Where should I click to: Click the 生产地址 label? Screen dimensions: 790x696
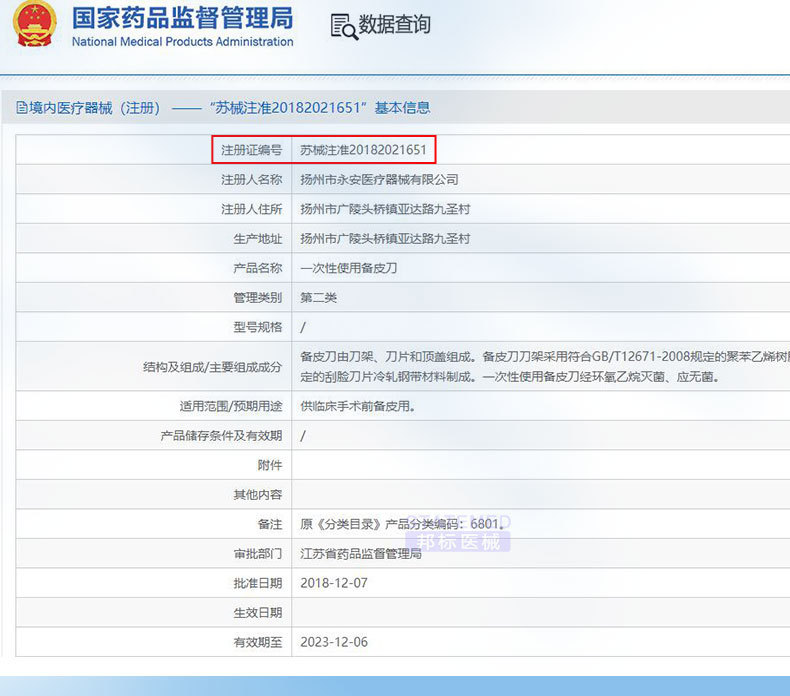click(257, 239)
